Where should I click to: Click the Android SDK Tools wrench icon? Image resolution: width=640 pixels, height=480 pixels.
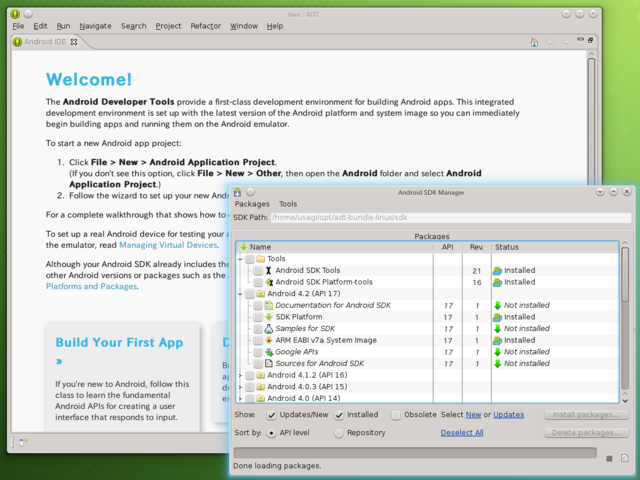point(269,270)
